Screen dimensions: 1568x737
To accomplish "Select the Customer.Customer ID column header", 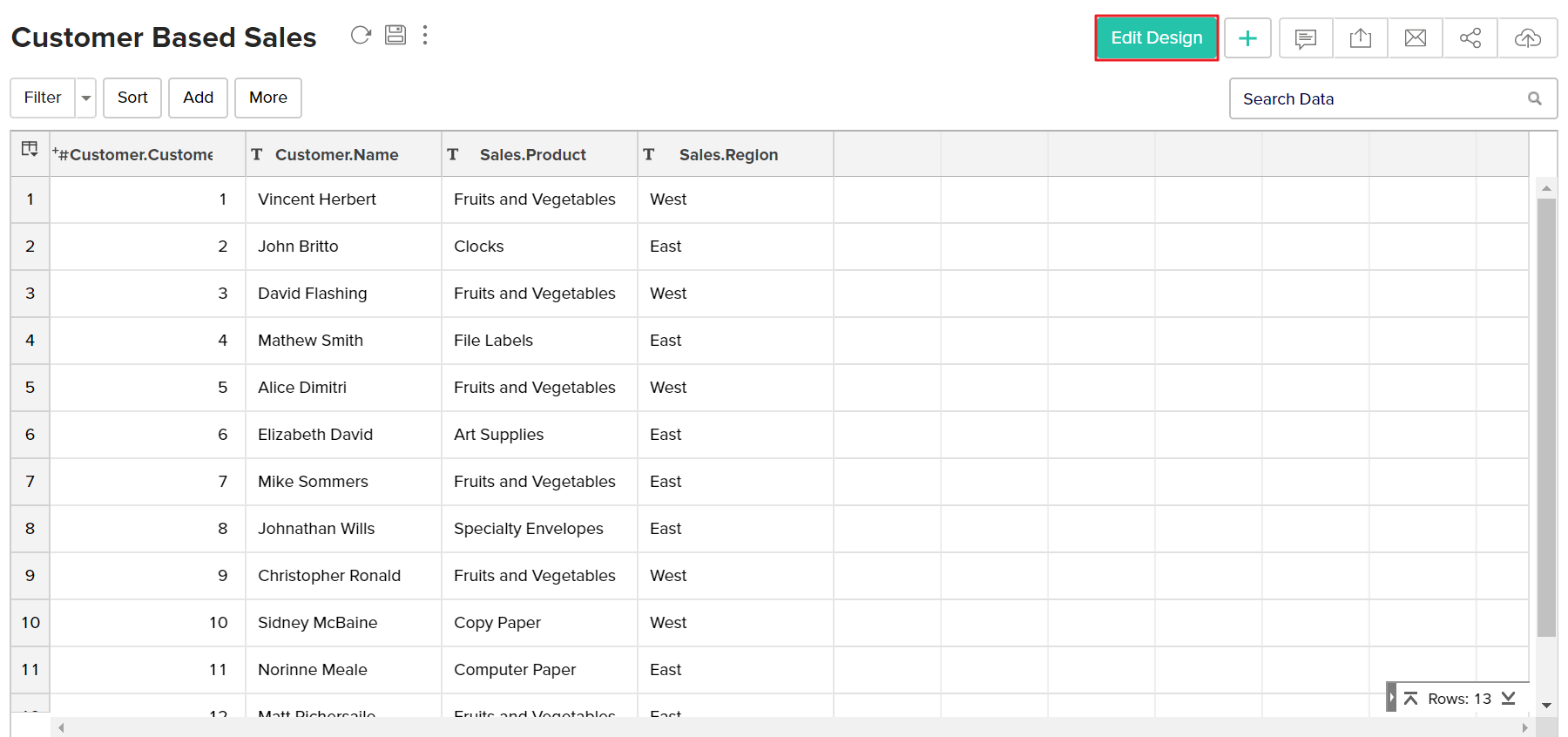I will pyautogui.click(x=148, y=154).
